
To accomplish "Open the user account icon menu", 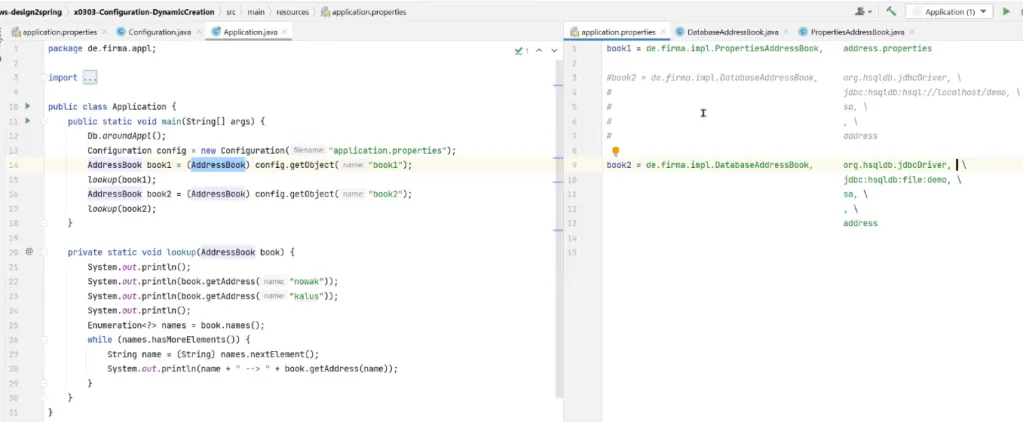I will pyautogui.click(x=864, y=12).
